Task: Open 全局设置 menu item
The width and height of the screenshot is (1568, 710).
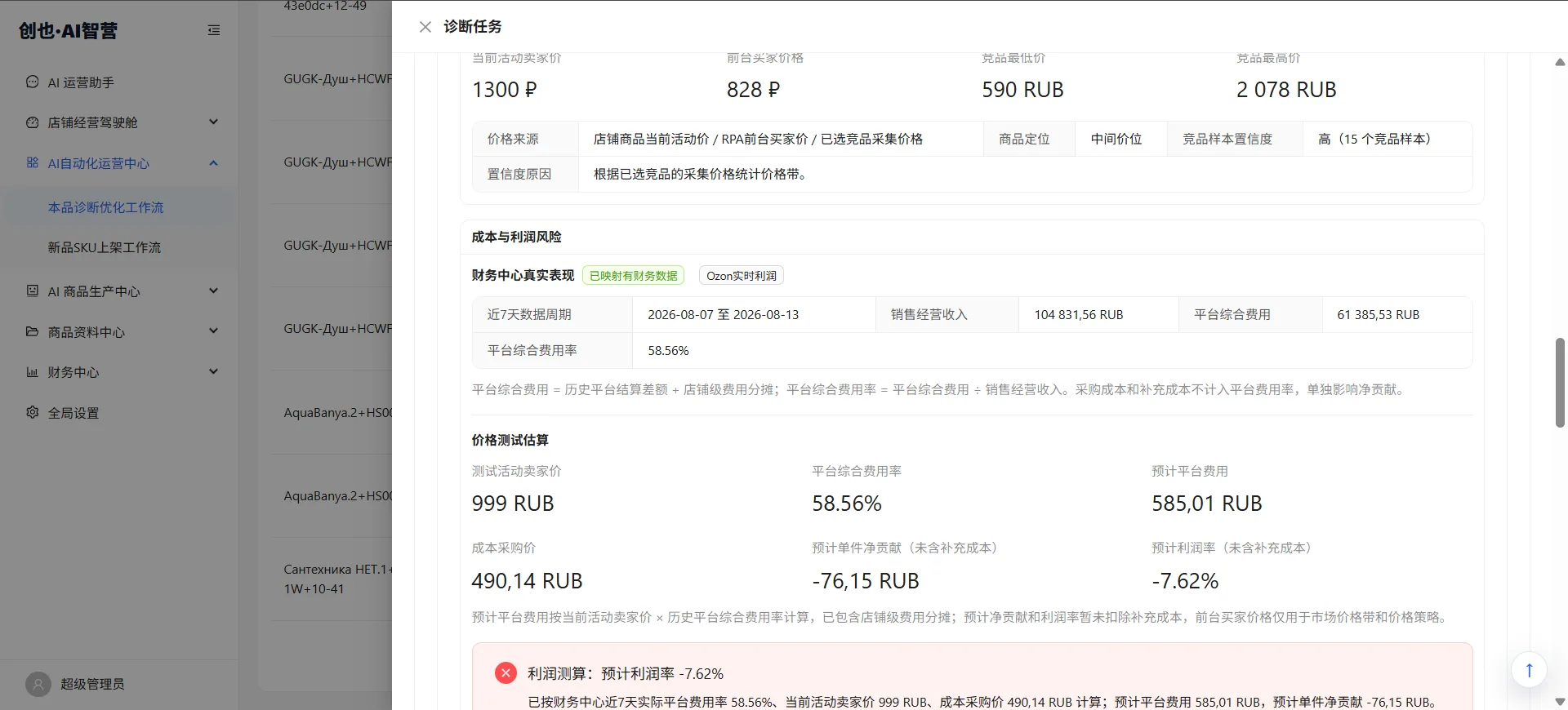Action: pos(119,413)
